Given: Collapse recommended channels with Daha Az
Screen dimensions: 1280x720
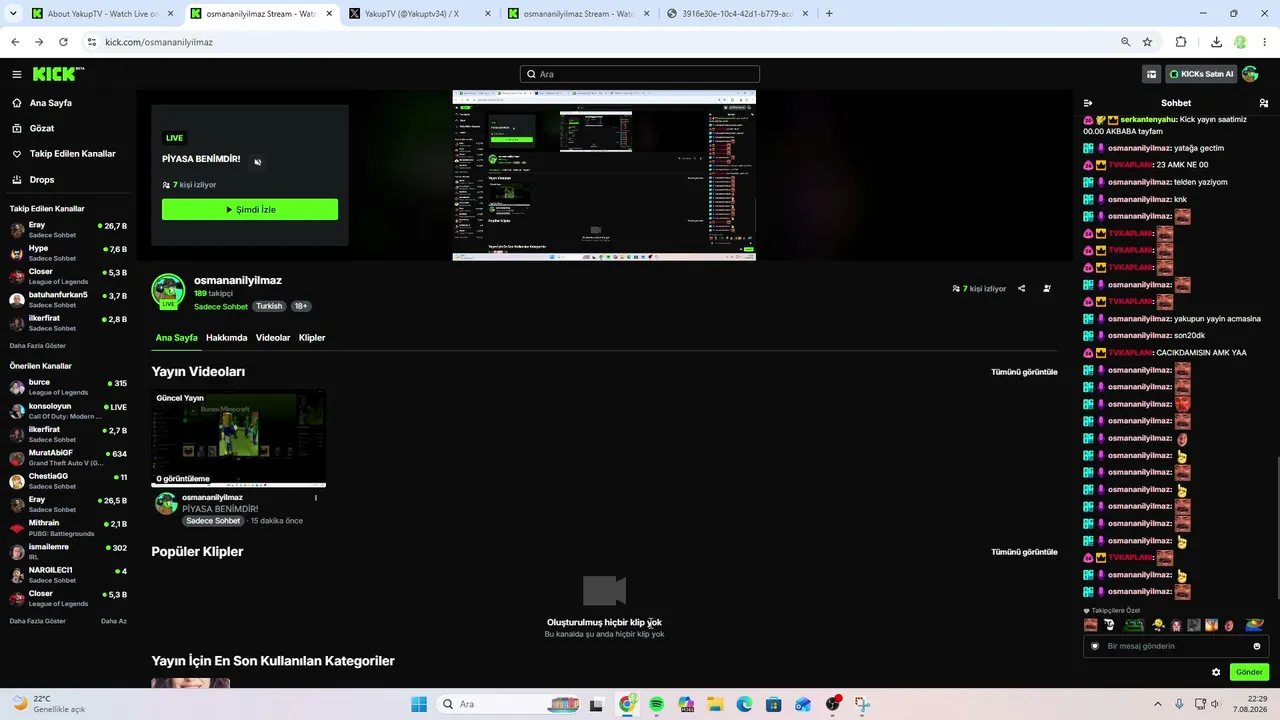Looking at the screenshot, I should coord(114,621).
